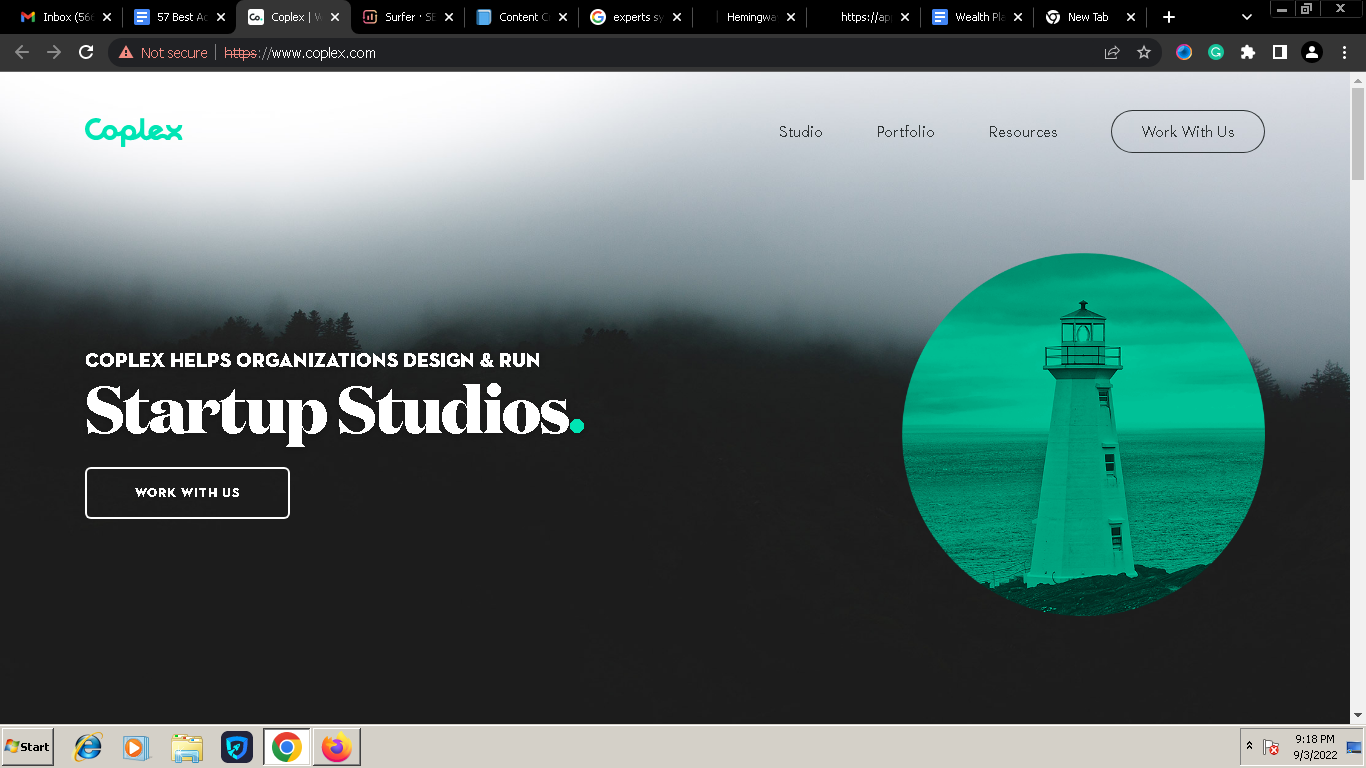Switch to the Hemingway tab
The image size is (1366, 768).
click(749, 17)
